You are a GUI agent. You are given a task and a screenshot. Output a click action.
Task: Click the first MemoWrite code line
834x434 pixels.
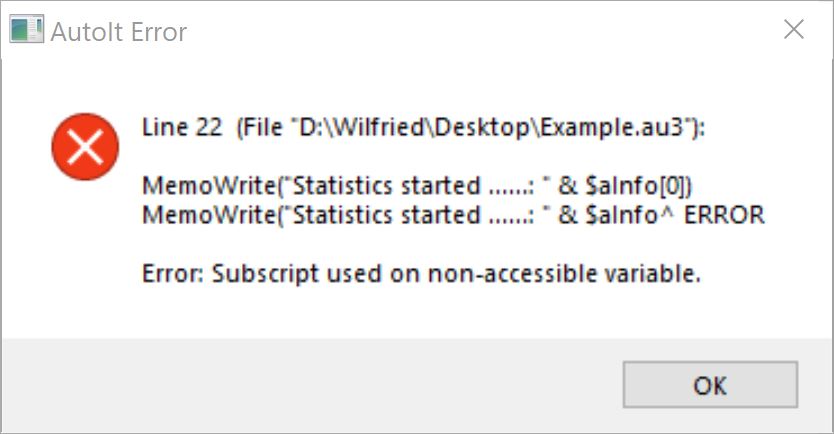coord(417,186)
